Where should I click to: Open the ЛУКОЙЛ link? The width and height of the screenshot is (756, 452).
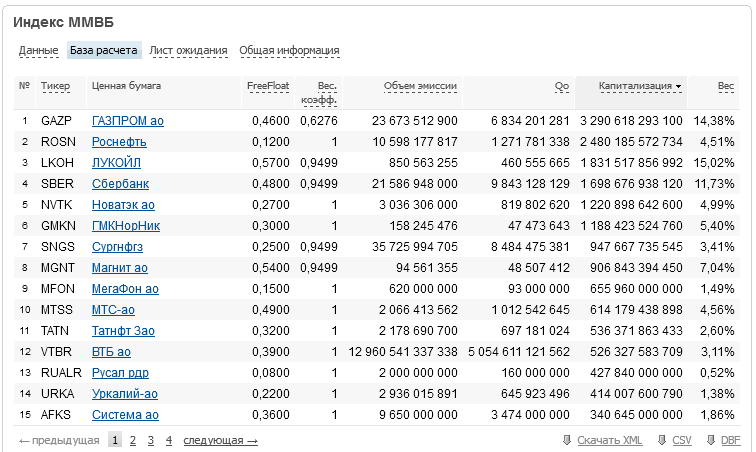click(116, 163)
